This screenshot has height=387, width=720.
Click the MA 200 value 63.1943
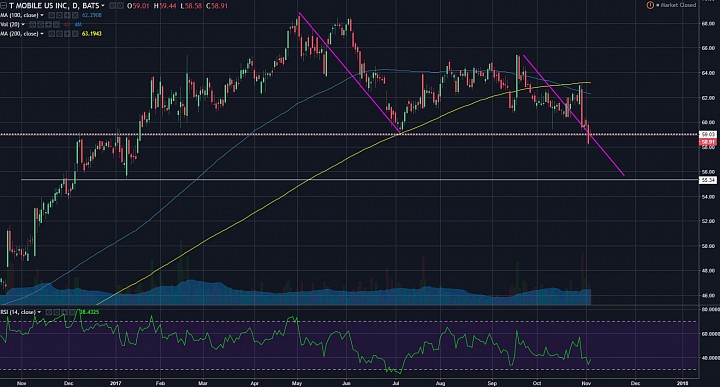point(91,34)
